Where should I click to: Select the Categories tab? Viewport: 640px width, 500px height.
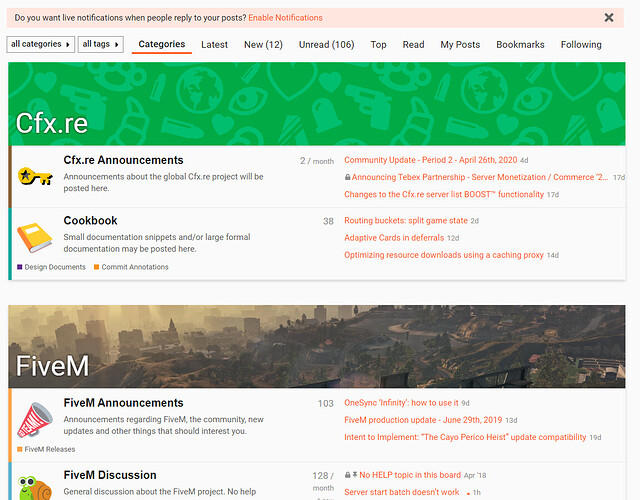(162, 44)
